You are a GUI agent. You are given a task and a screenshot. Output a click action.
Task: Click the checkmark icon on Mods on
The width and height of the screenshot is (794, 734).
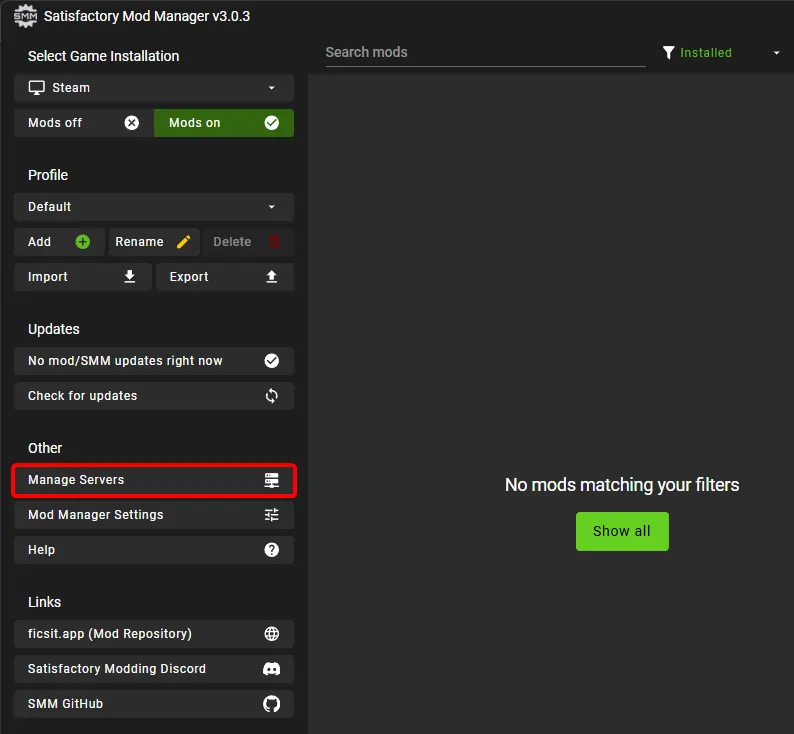[x=271, y=123]
